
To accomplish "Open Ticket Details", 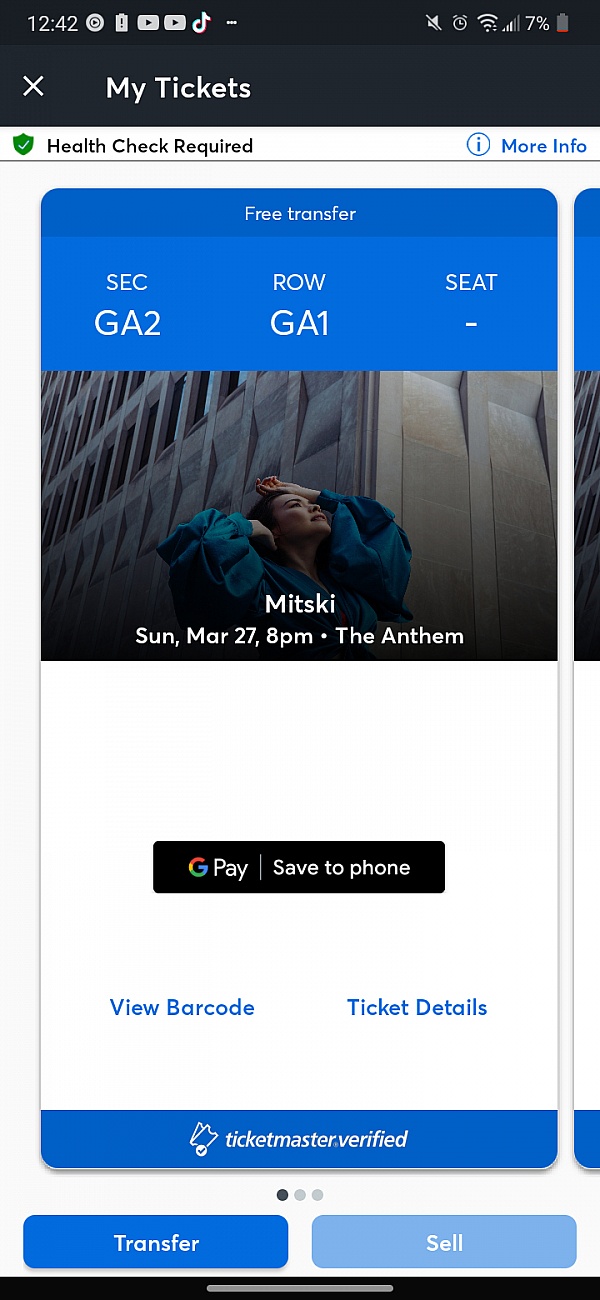I will click(417, 1007).
